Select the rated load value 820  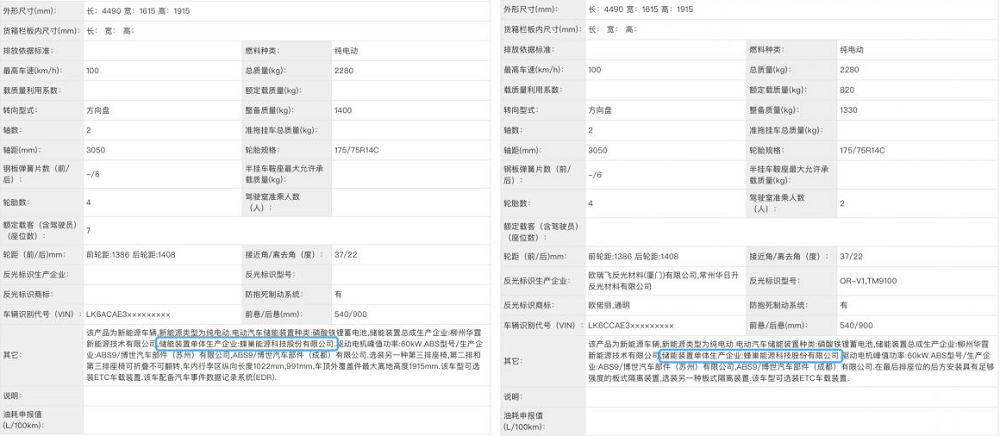click(848, 89)
